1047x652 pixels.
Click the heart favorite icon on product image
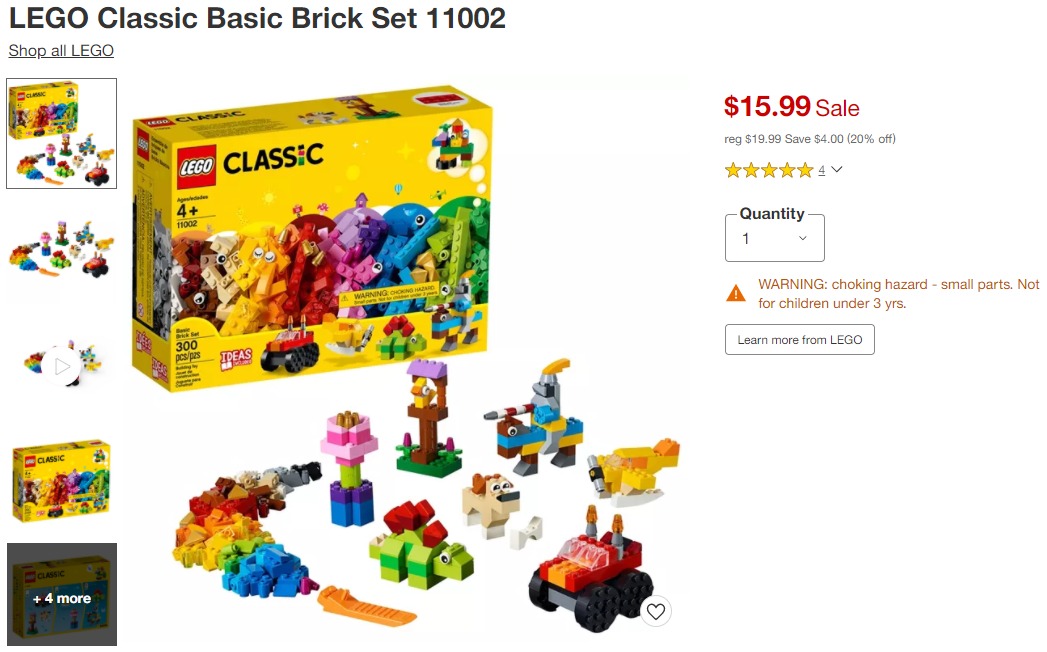[x=655, y=611]
